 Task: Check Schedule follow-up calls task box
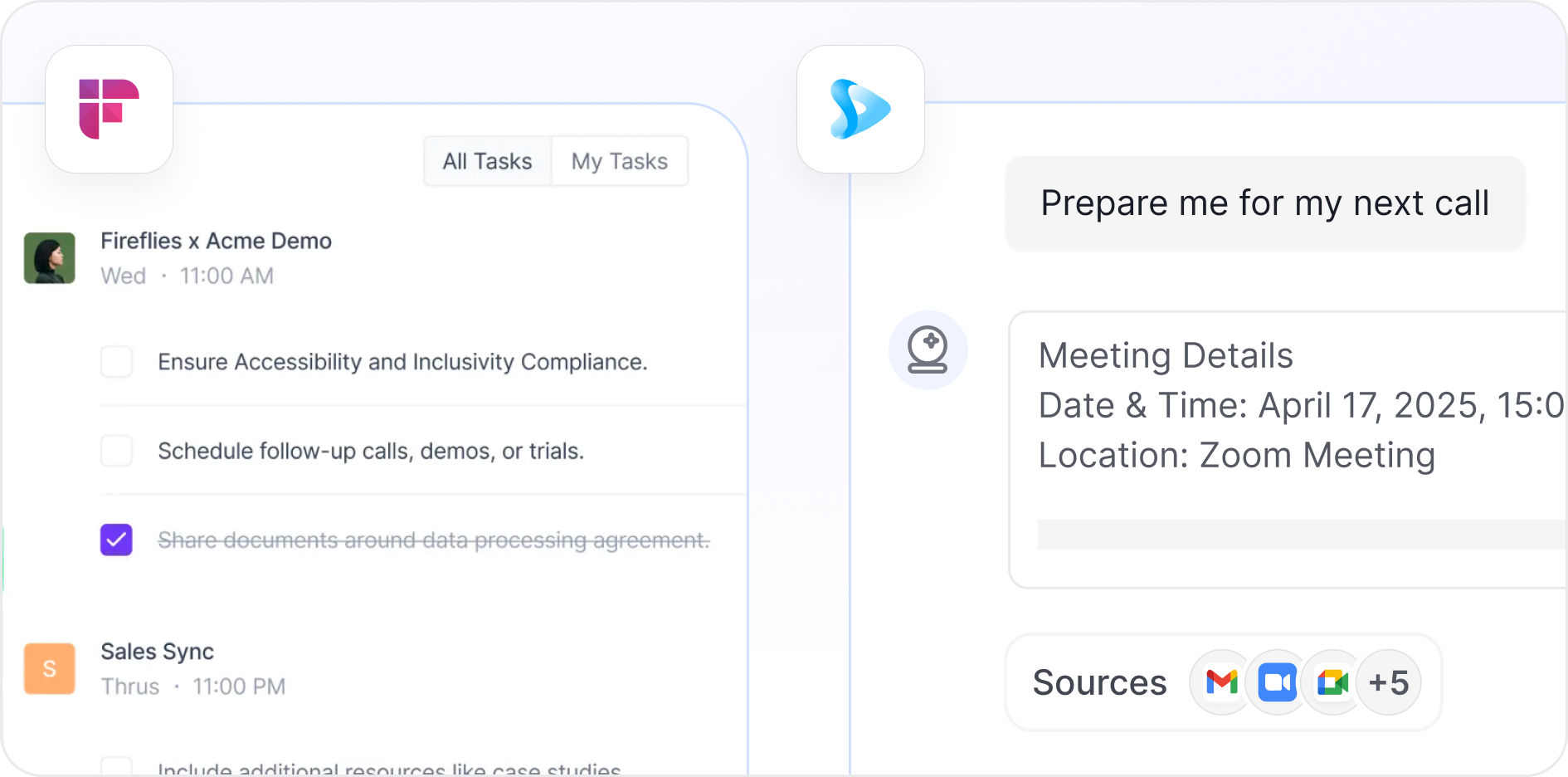116,451
